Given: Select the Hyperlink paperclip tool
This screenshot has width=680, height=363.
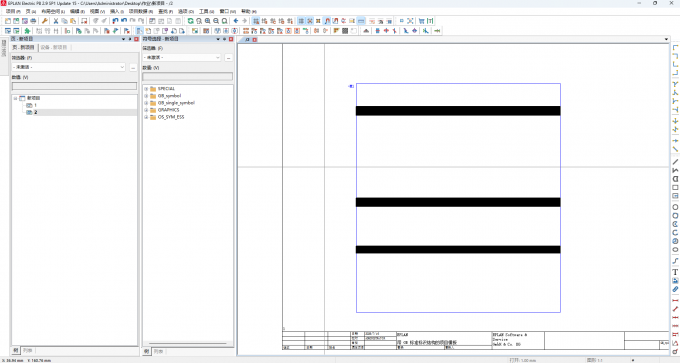Looking at the screenshot, I should pos(675,289).
